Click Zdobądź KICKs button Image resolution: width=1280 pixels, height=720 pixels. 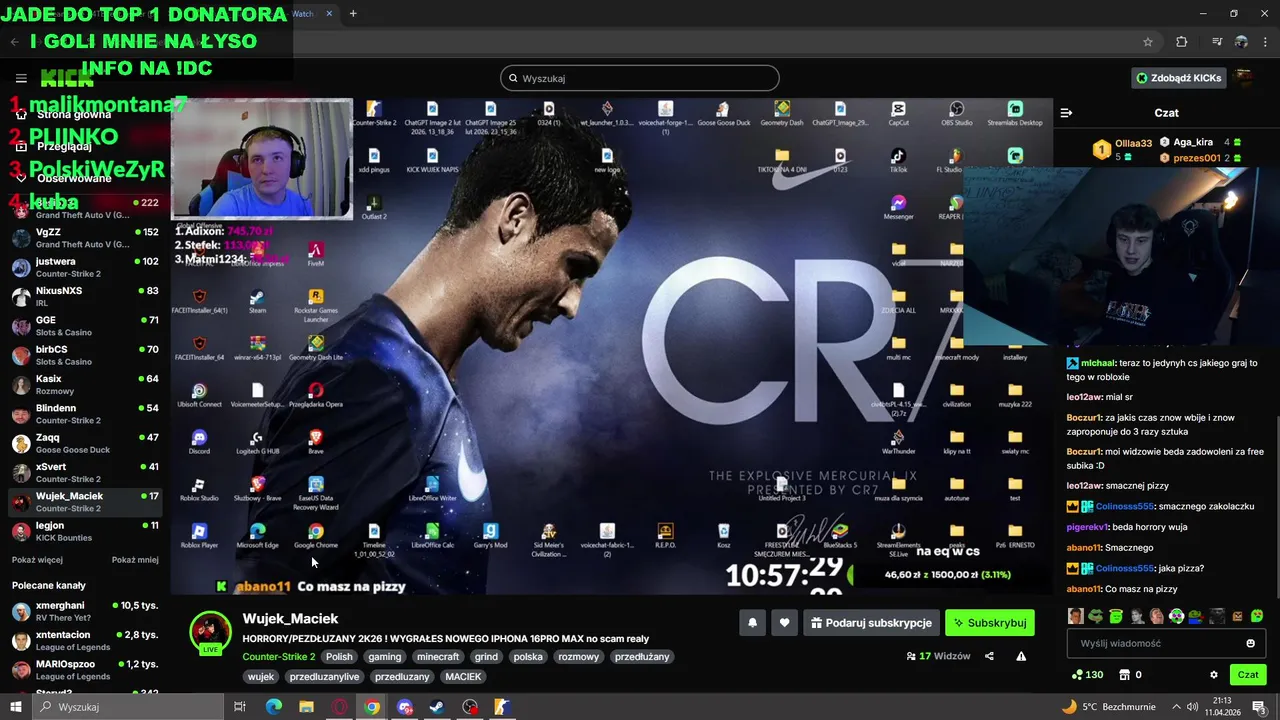(1178, 78)
